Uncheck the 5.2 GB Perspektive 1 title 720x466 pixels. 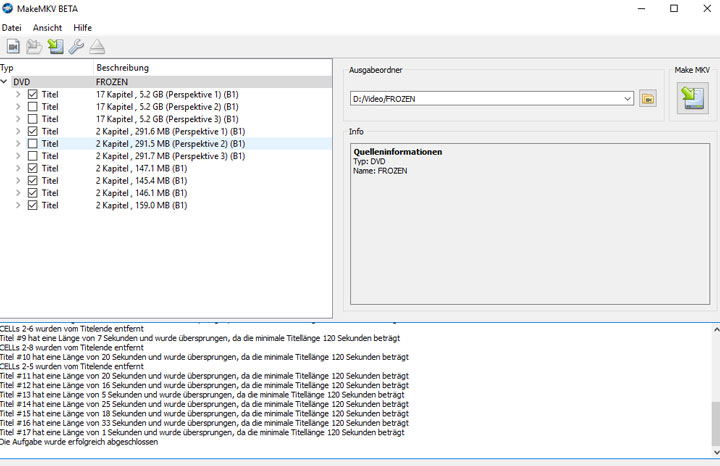(33, 94)
